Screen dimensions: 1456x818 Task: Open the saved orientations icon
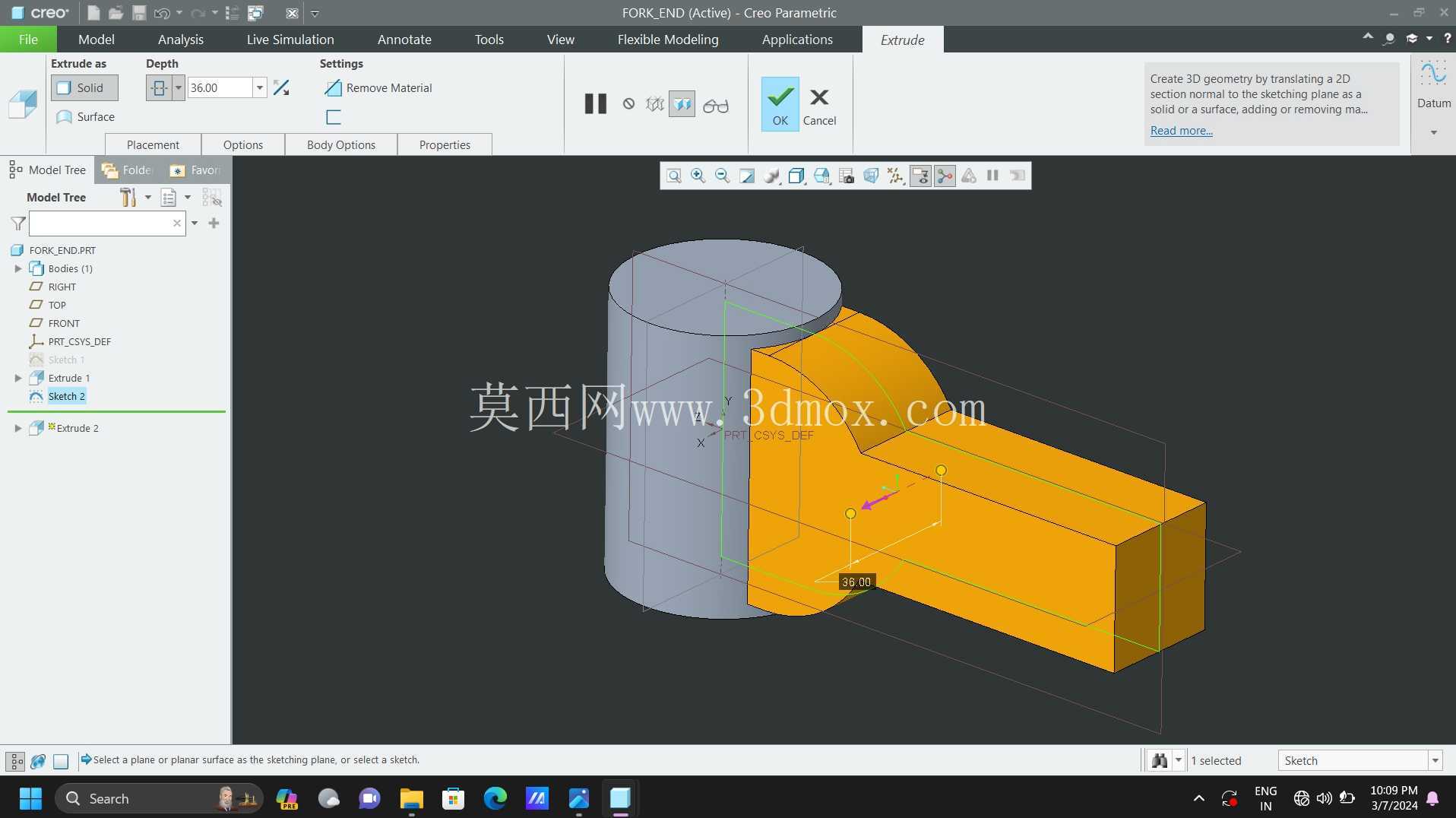coord(821,176)
